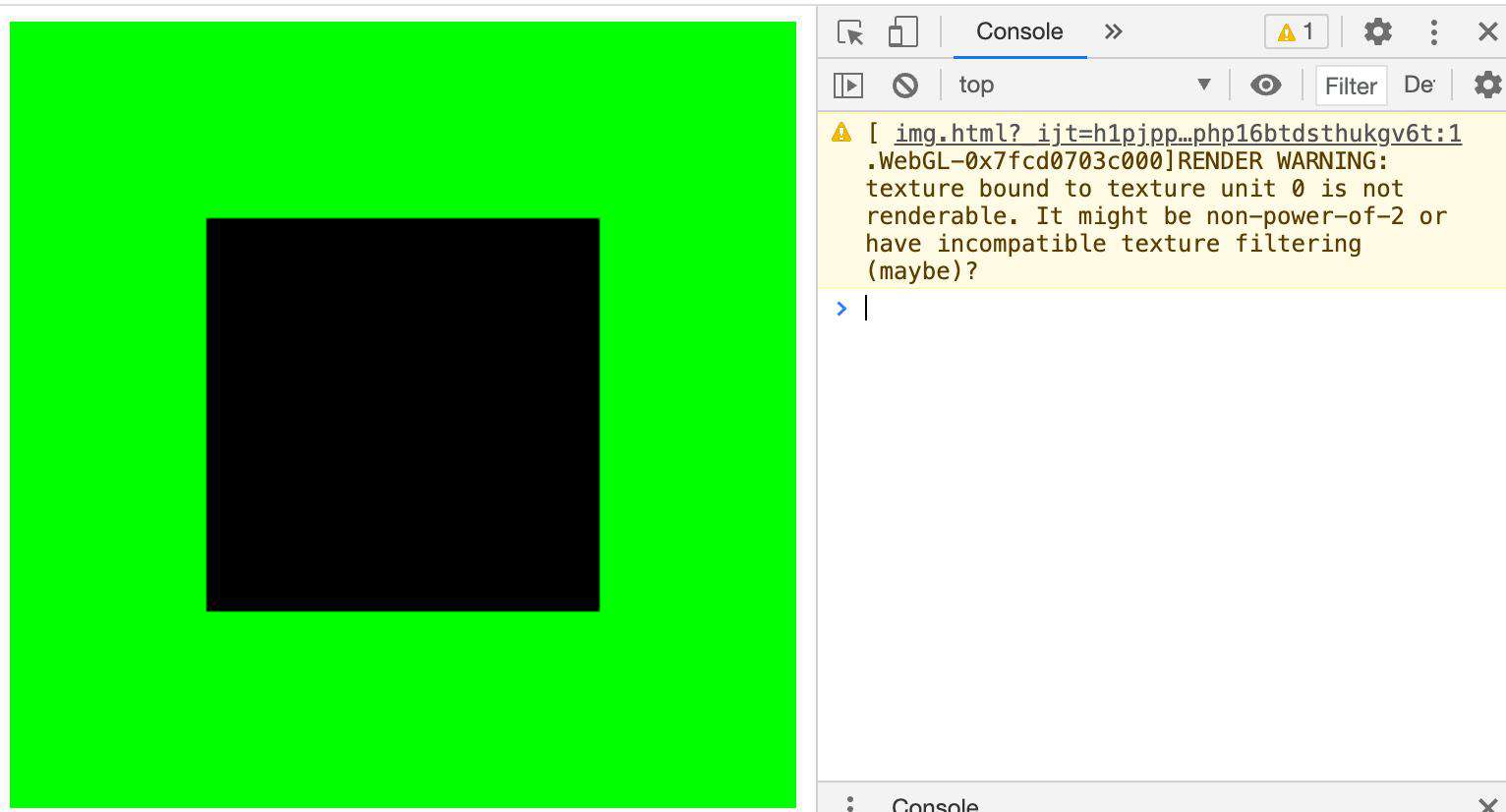Focus the Filter input field
Image resolution: width=1506 pixels, height=812 pixels.
(1352, 86)
